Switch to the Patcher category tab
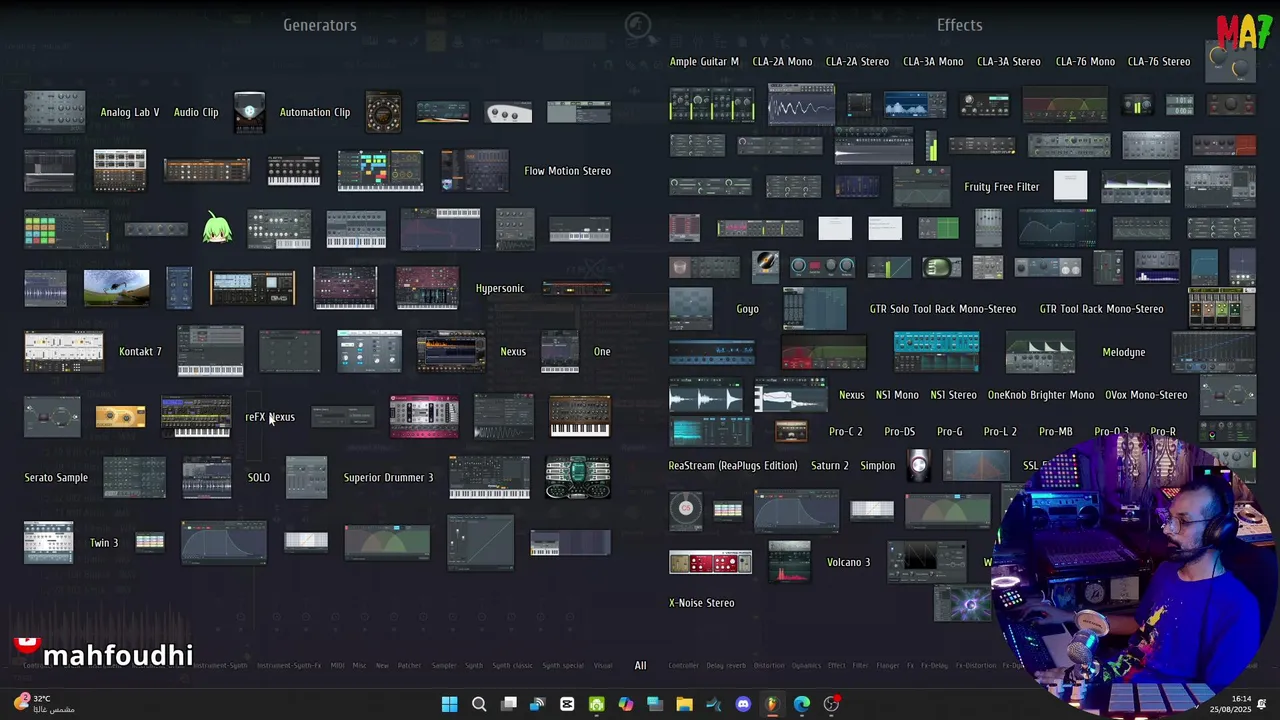This screenshot has width=1280, height=720. pyautogui.click(x=409, y=666)
